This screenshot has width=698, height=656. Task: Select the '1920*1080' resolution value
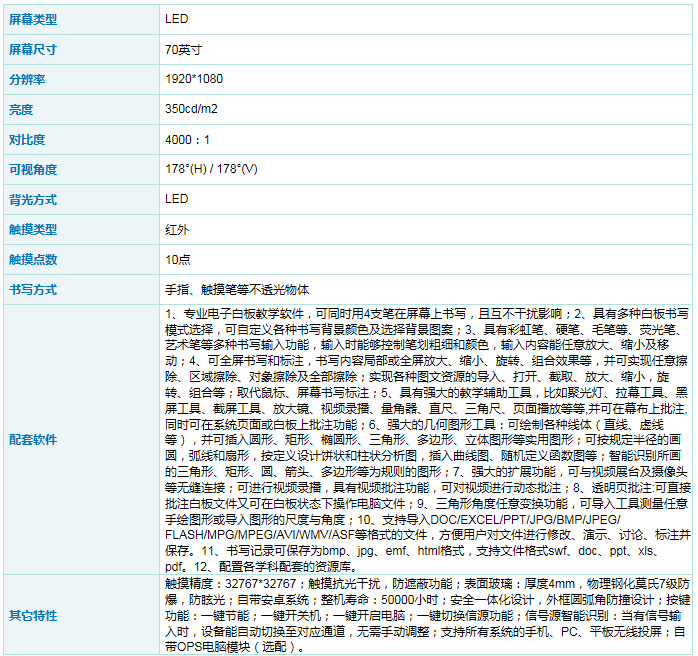tap(194, 79)
